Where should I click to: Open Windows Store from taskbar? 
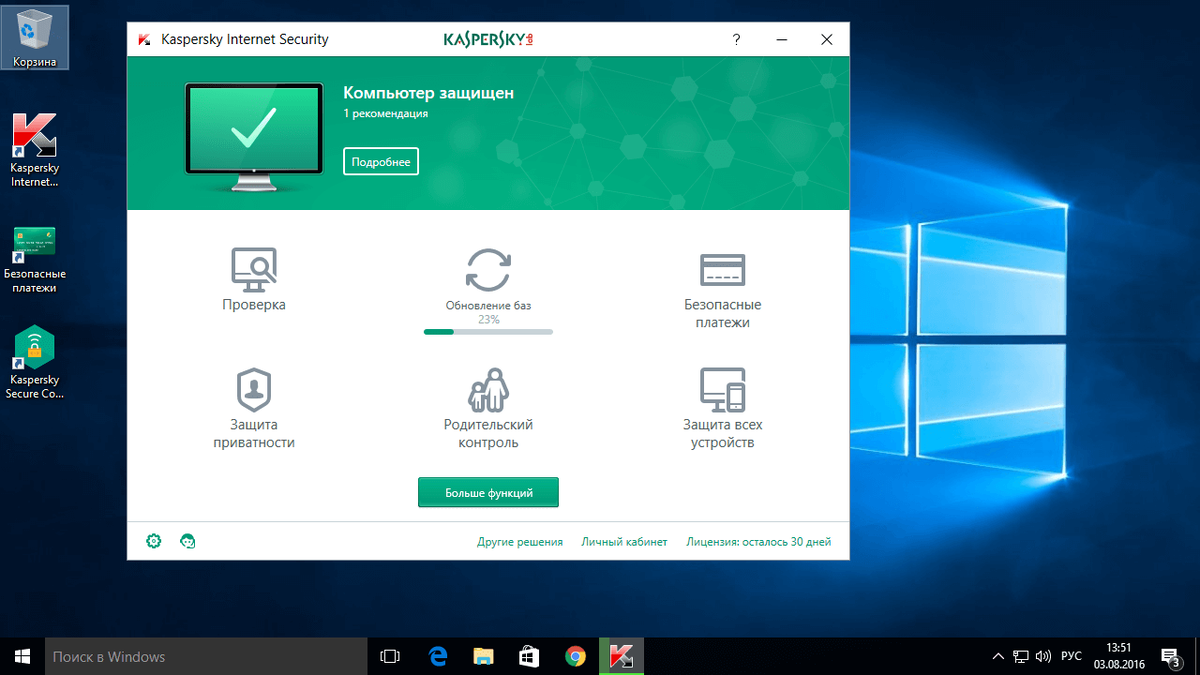(529, 656)
